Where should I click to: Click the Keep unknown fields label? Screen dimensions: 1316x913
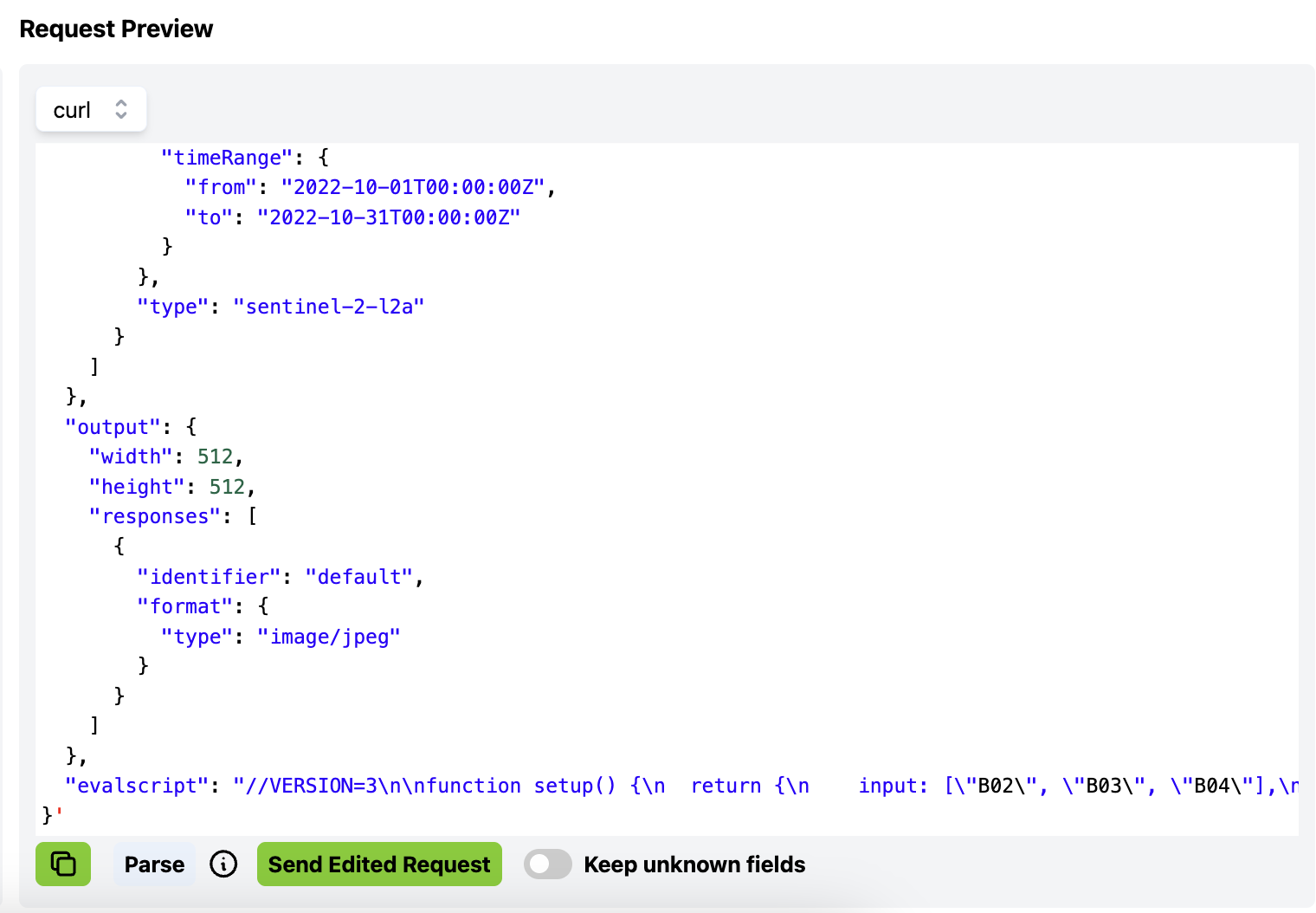tap(694, 864)
